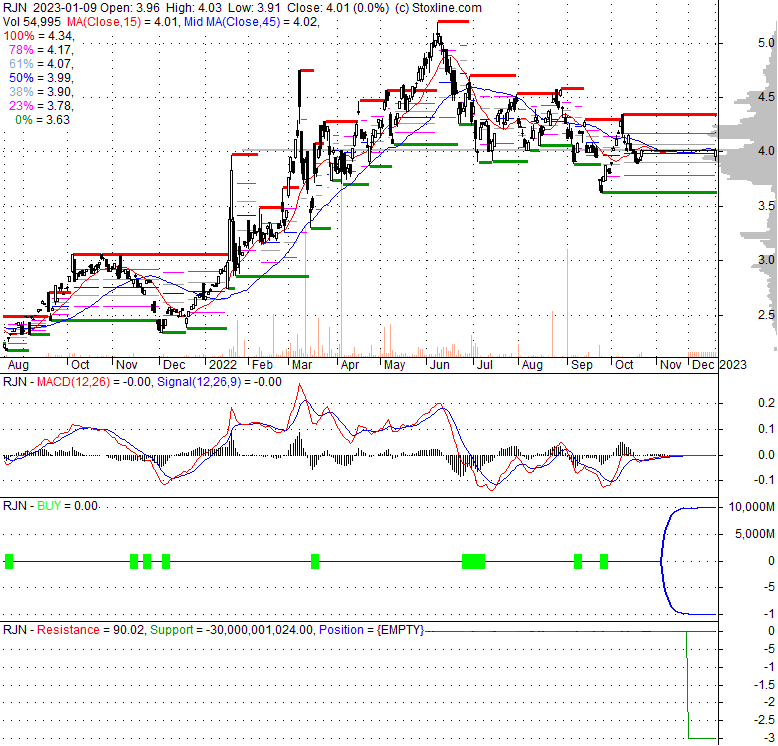This screenshot has width=778, height=746.
Task: Click the '2.5' price axis label
Action: 766,315
